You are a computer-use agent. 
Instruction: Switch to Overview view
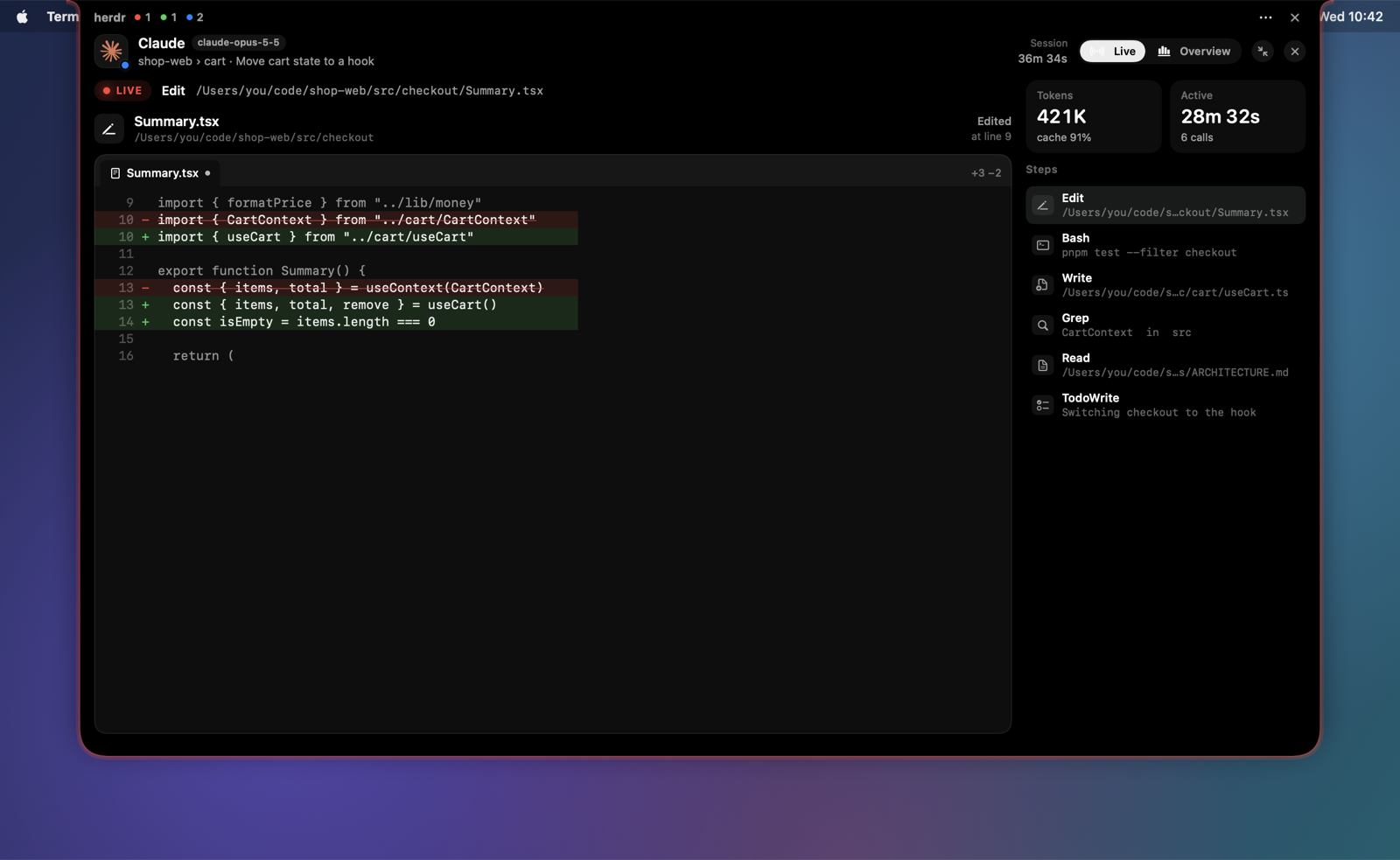(x=1193, y=52)
